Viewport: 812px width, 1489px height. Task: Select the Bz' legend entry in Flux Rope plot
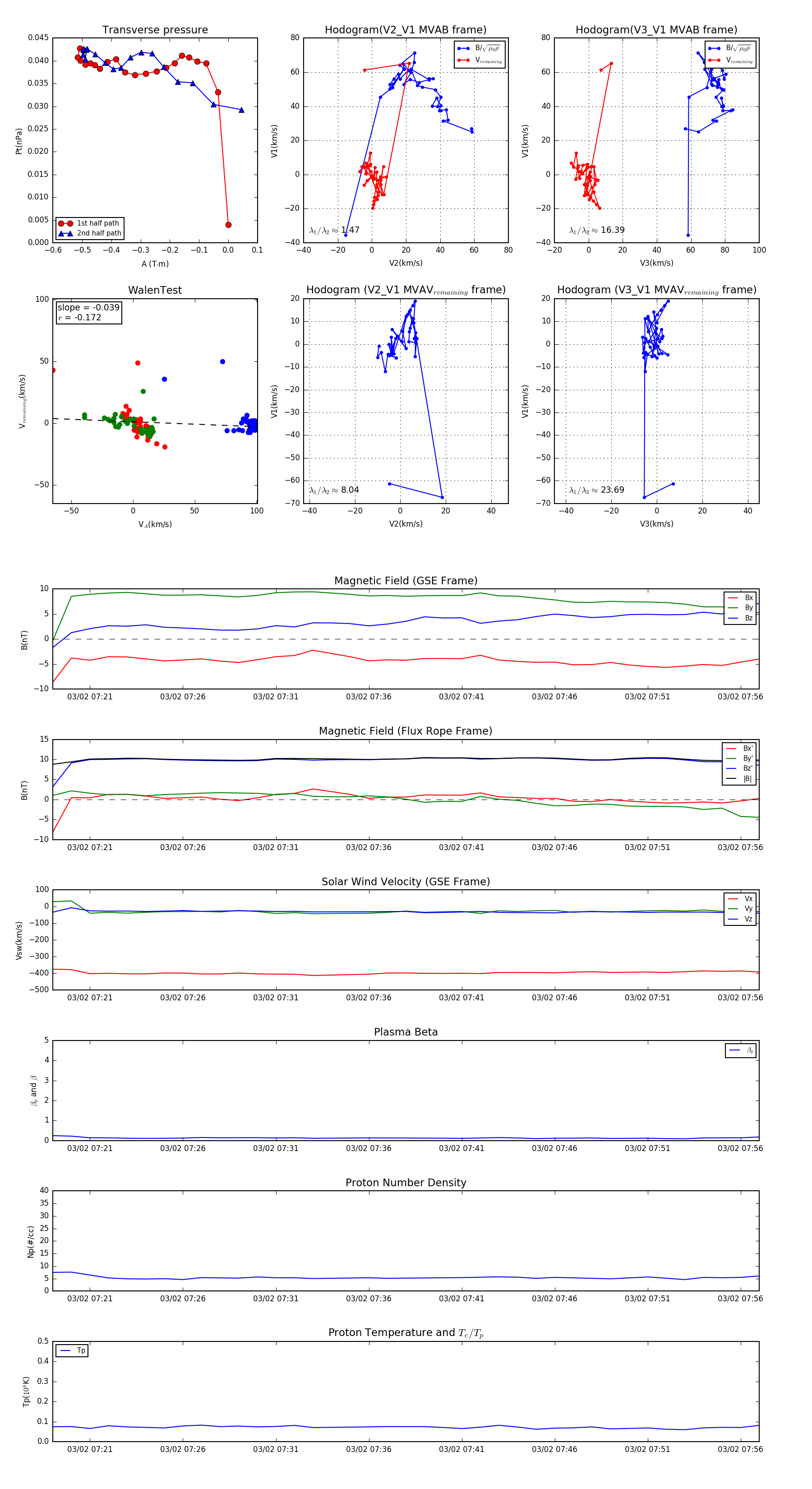[740, 768]
